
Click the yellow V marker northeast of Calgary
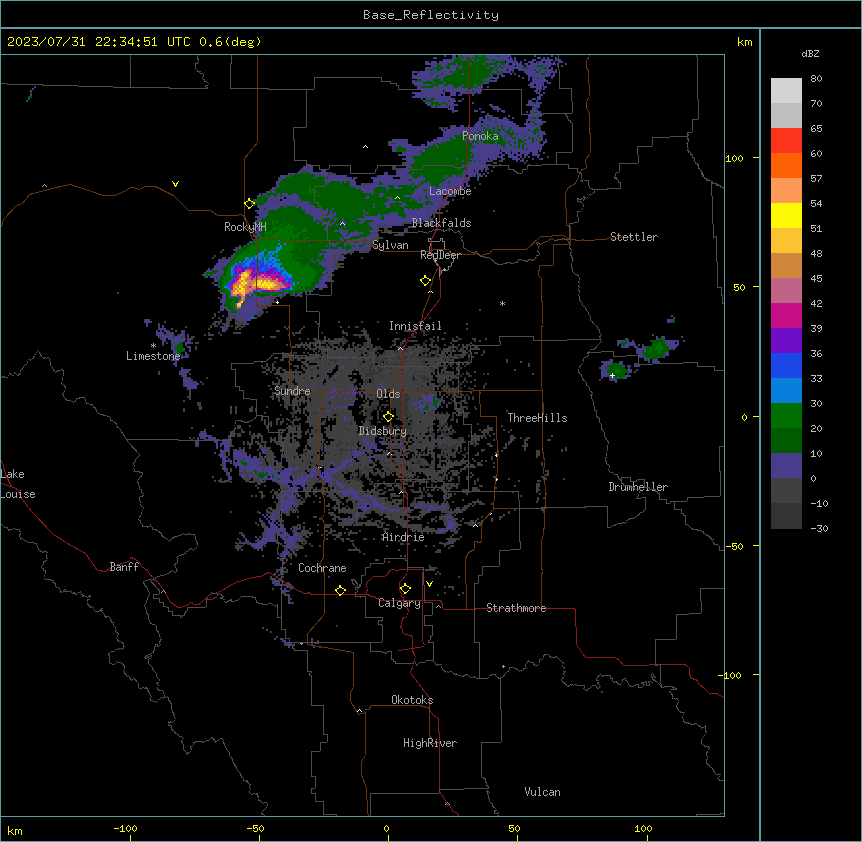click(429, 584)
